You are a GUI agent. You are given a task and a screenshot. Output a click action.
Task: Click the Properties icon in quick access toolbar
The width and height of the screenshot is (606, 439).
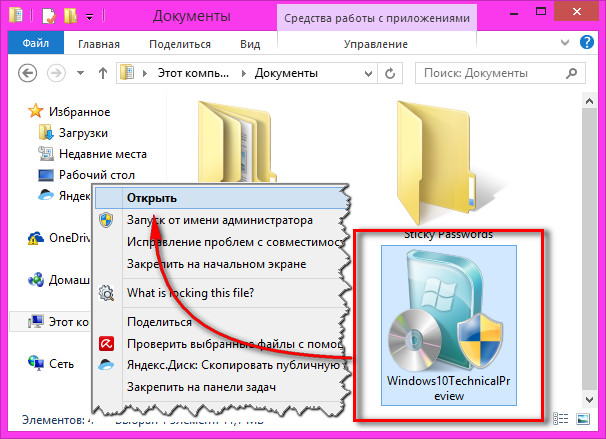coord(49,16)
